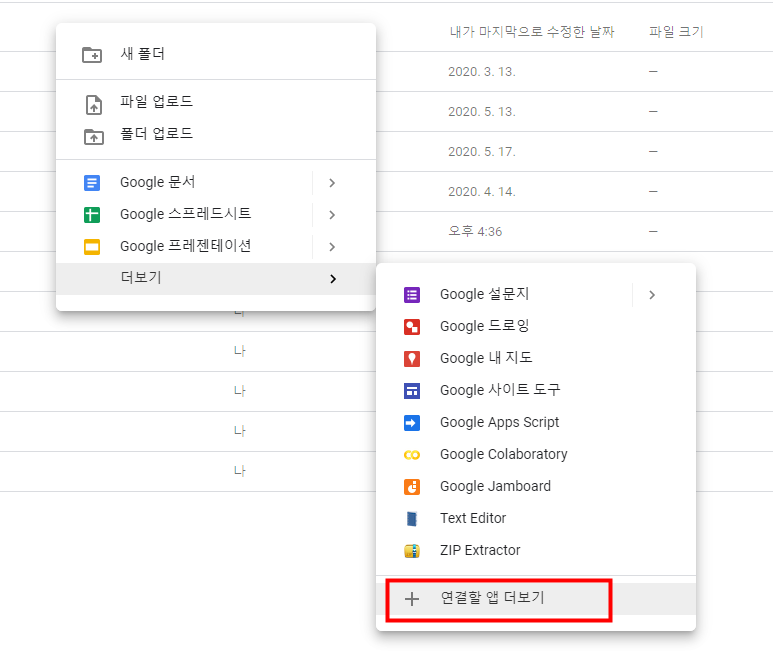Click the new folder icon

pos(92,54)
